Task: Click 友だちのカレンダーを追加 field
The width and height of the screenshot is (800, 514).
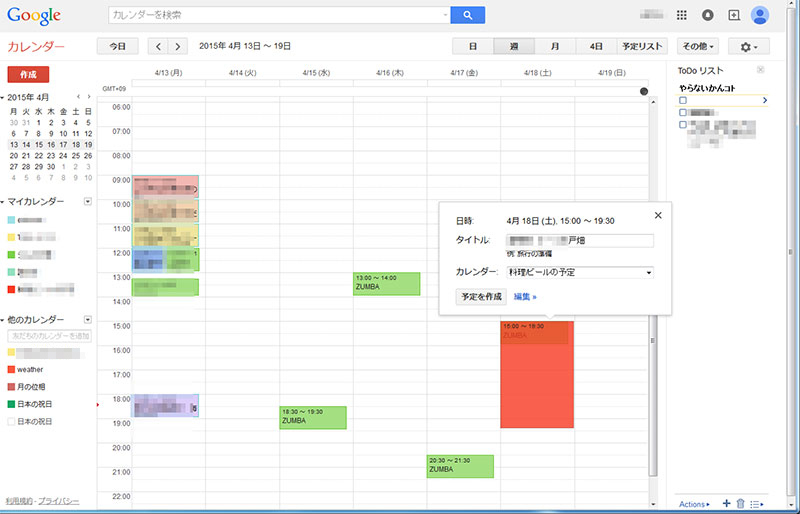Action: (x=49, y=336)
